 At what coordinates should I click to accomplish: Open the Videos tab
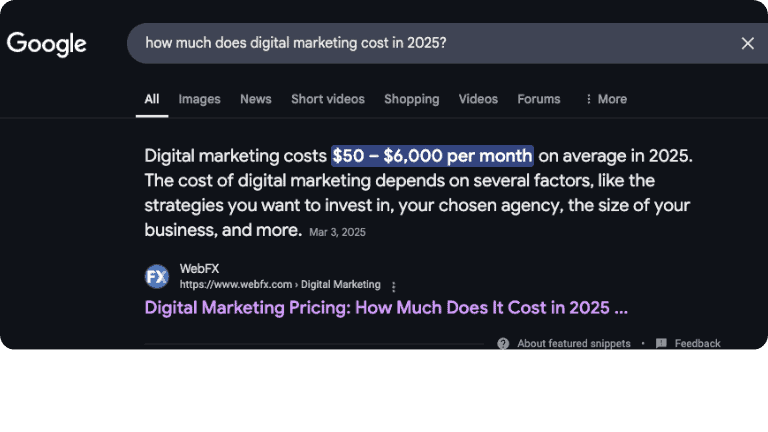(x=478, y=99)
